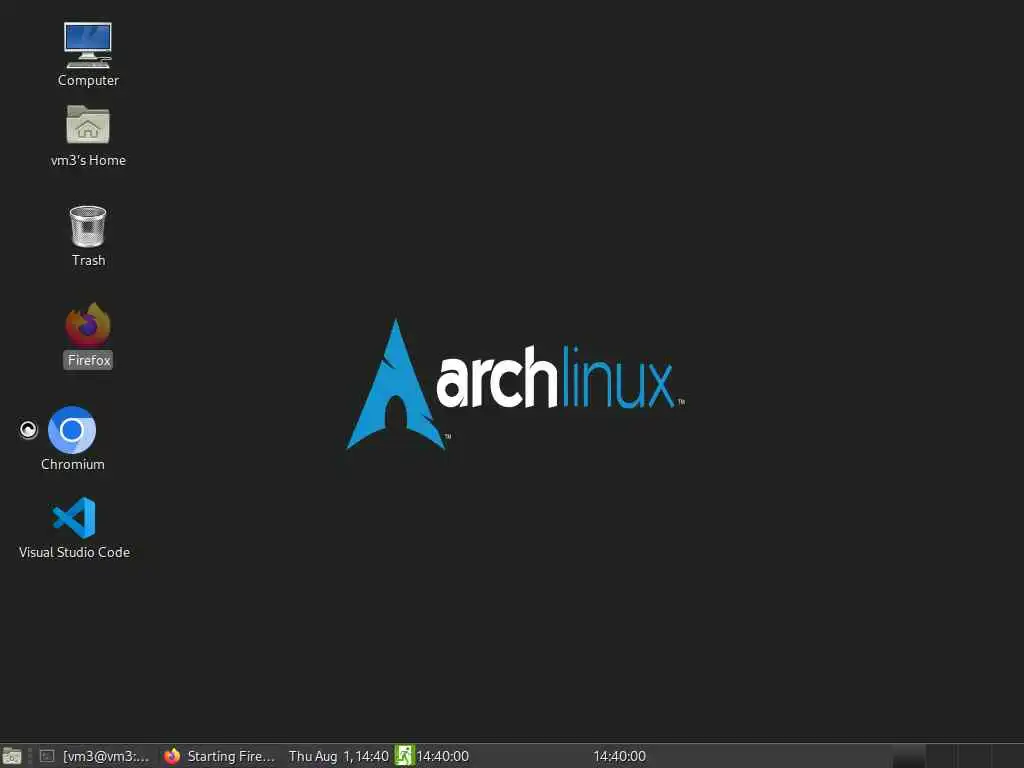Click the 14:40:00 clock beside the green exit icon

pos(443,756)
